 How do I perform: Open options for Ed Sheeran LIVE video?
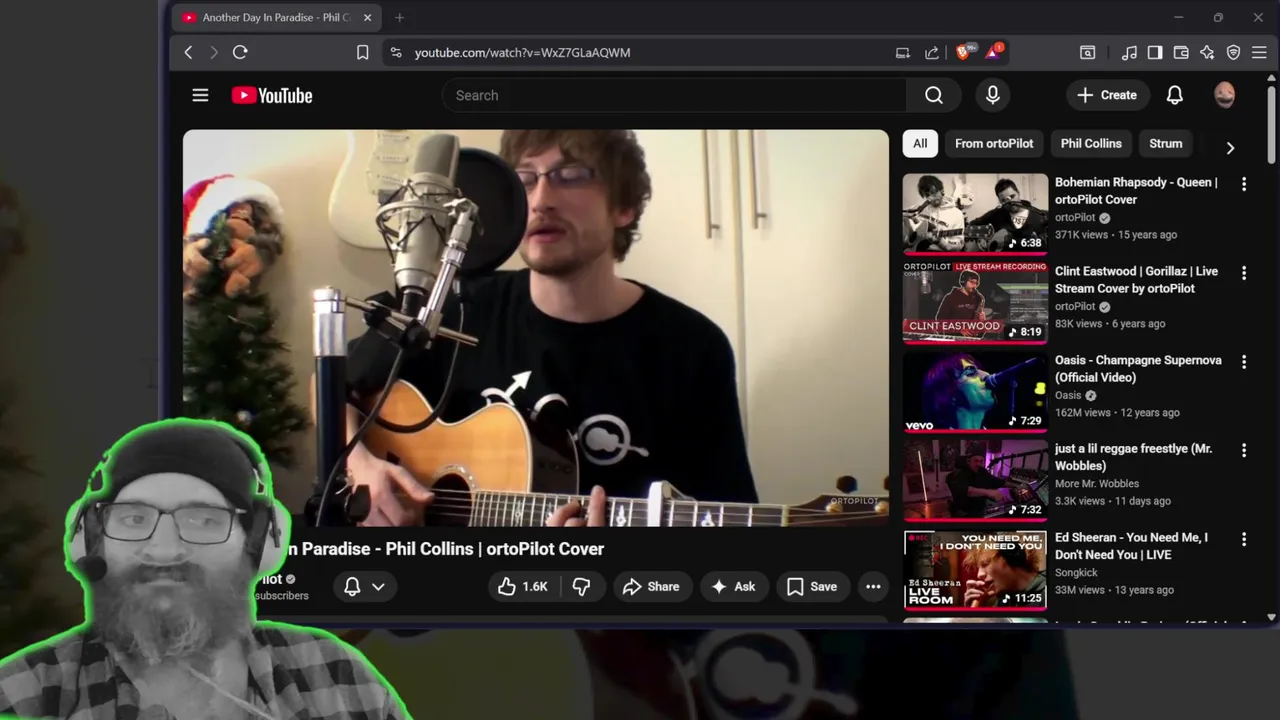(x=1244, y=540)
